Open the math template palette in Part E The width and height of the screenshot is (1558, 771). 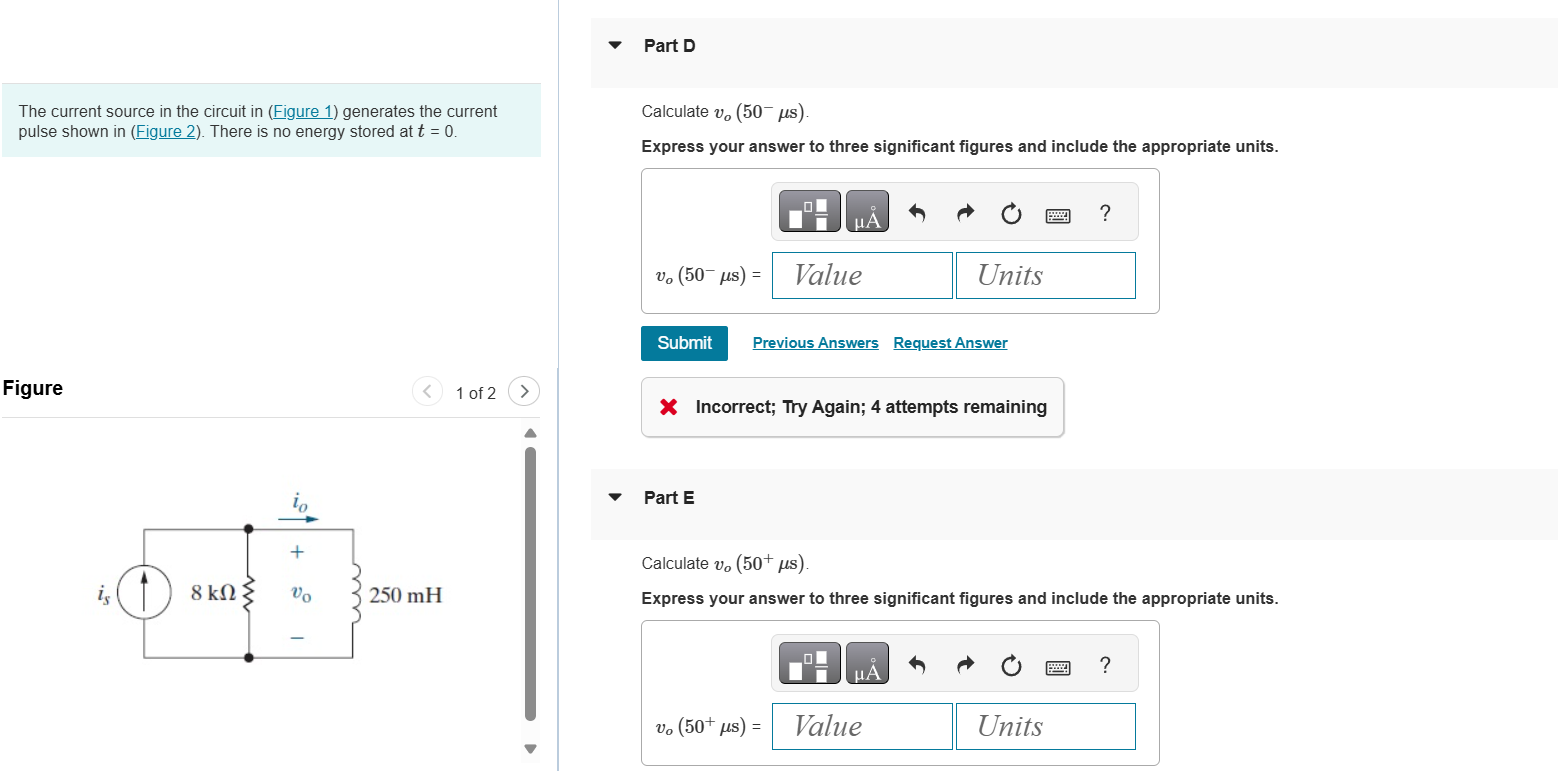(x=808, y=663)
